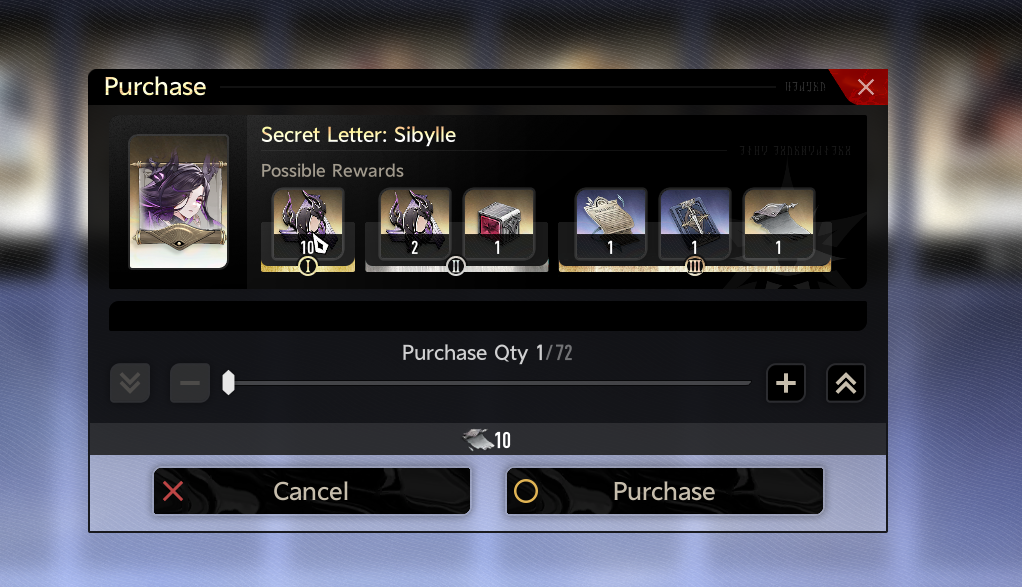
Task: Click the Purchase confirm button
Action: tap(665, 491)
